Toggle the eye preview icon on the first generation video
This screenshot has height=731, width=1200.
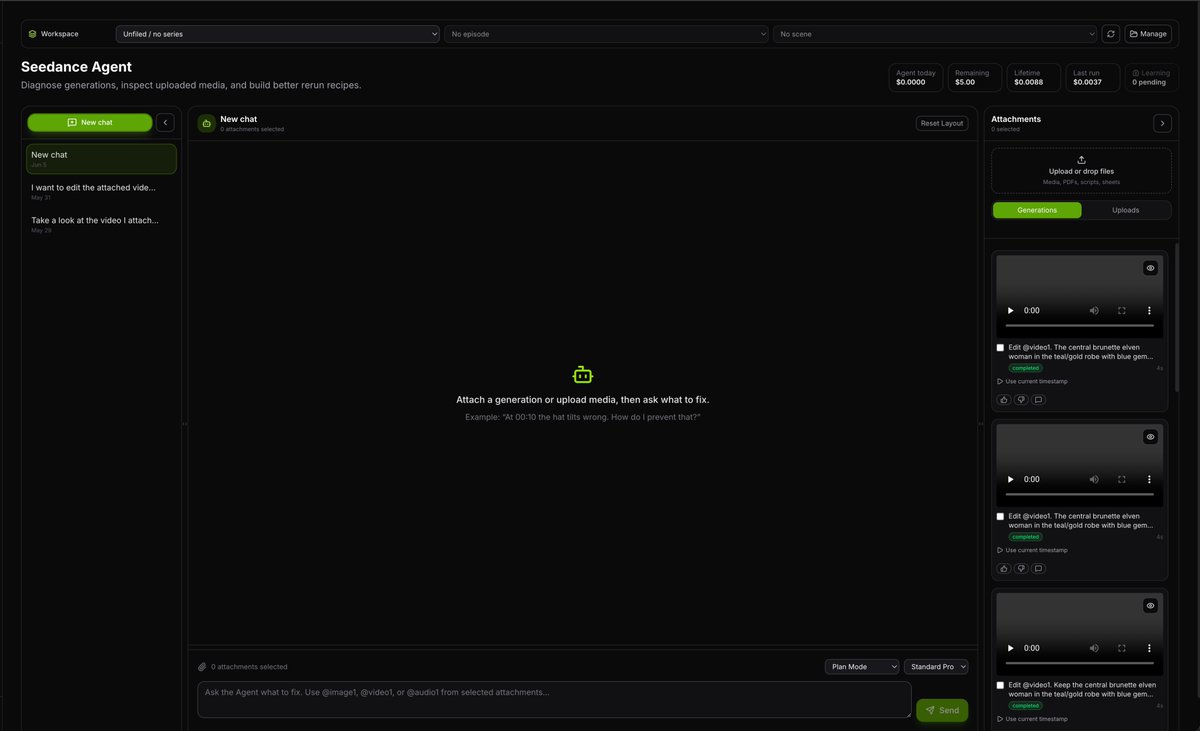[x=1151, y=268]
